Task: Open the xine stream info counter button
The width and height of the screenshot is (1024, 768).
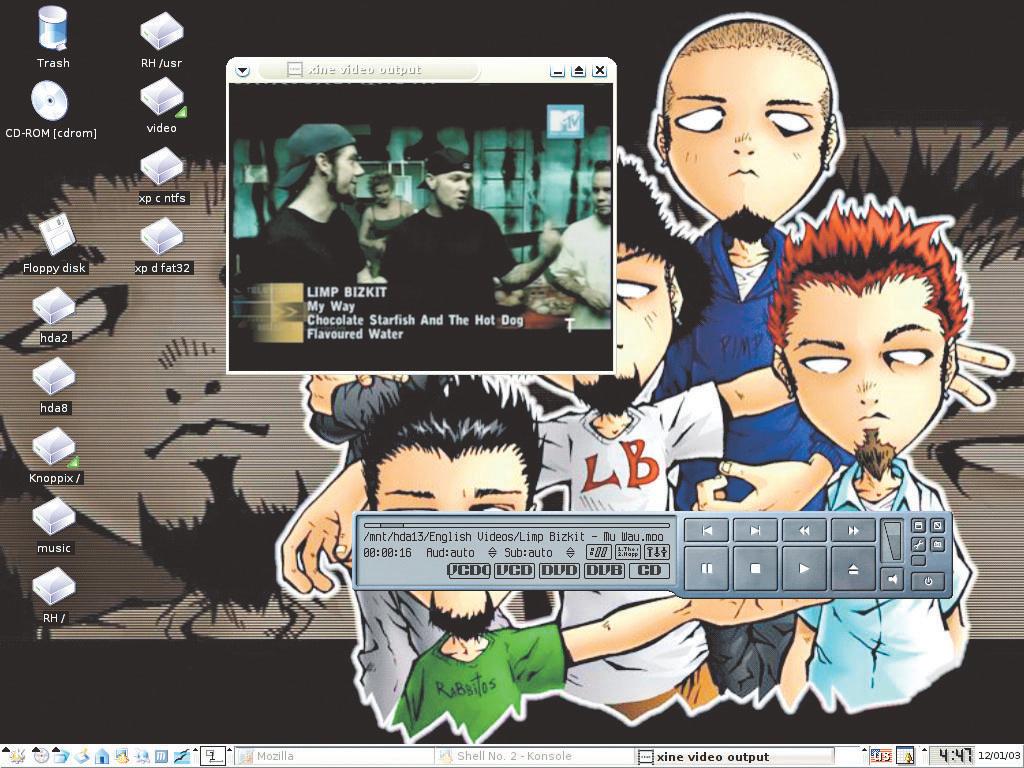Action: [x=599, y=552]
